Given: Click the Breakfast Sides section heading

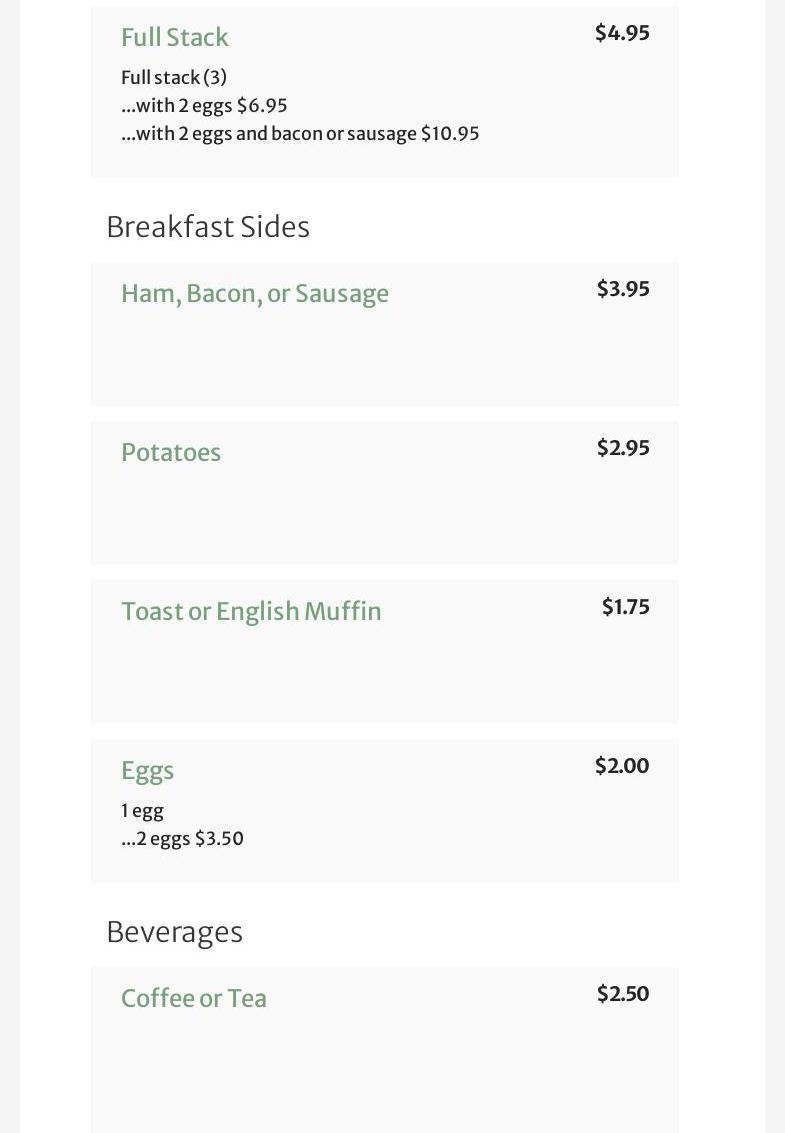Looking at the screenshot, I should [x=208, y=227].
